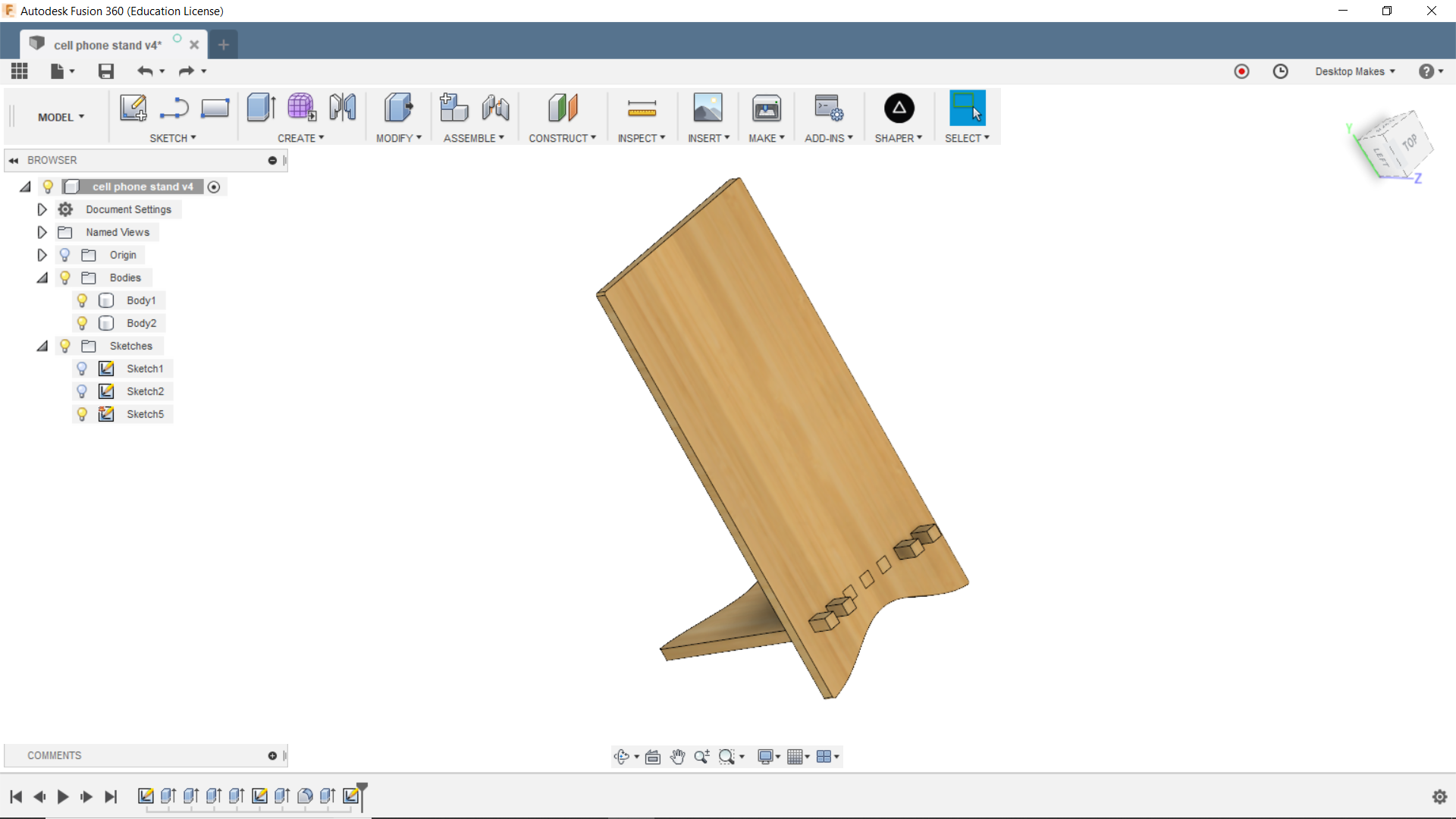Show Sketch1 via lightbulb toggle
Viewport: 1456px width, 819px height.
(82, 369)
